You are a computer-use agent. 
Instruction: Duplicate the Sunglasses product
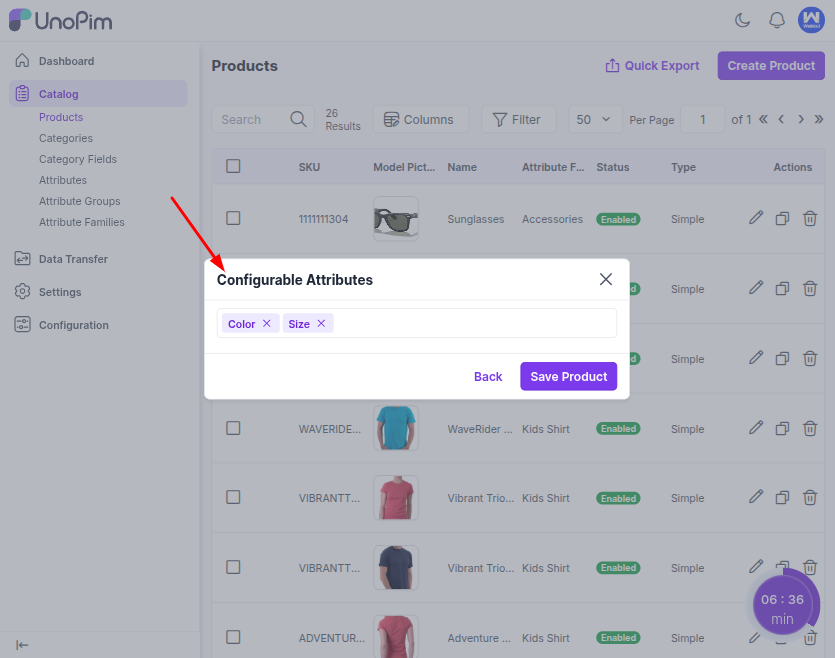[783, 218]
